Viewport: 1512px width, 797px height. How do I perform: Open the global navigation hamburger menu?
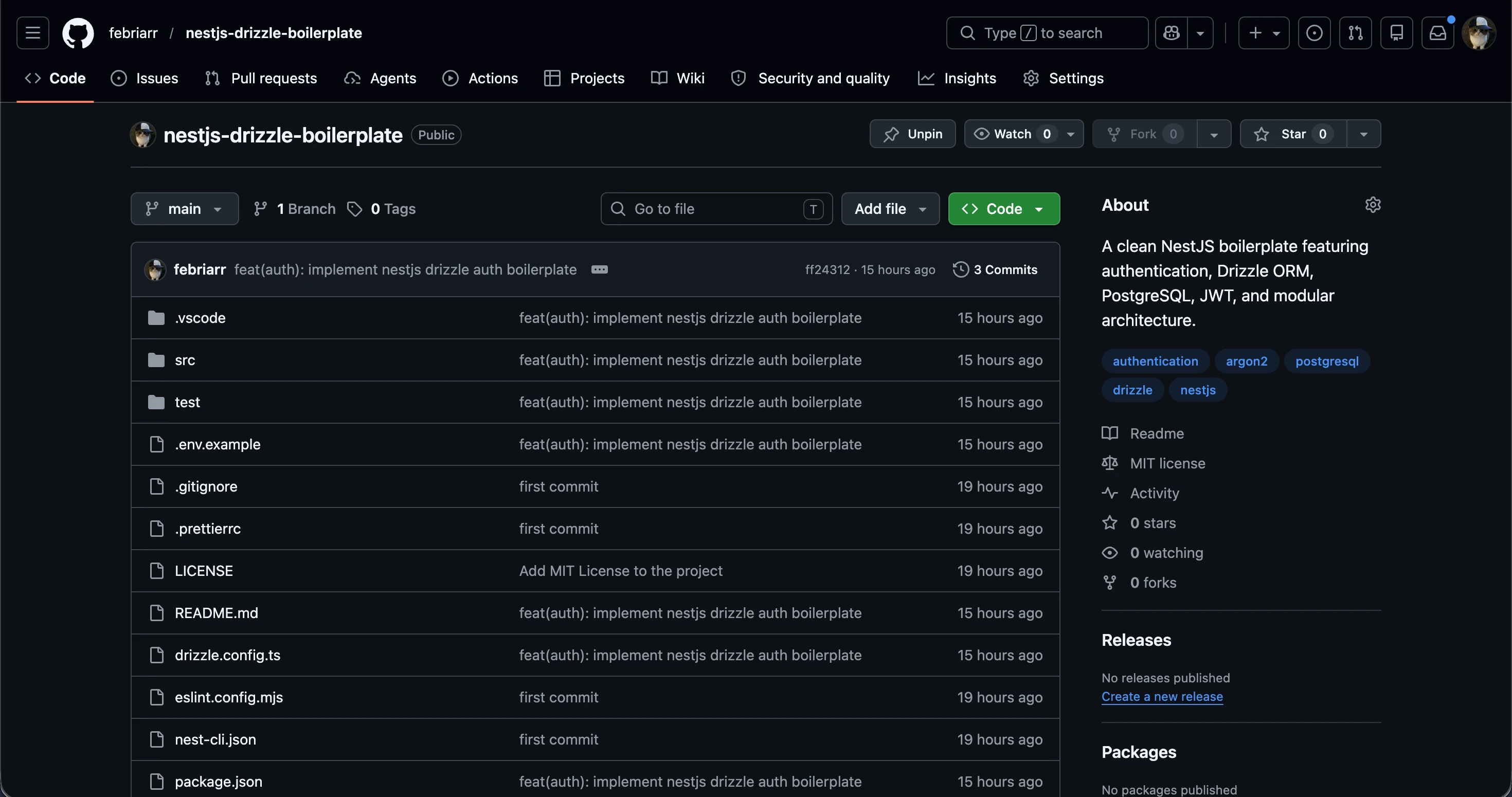33,33
